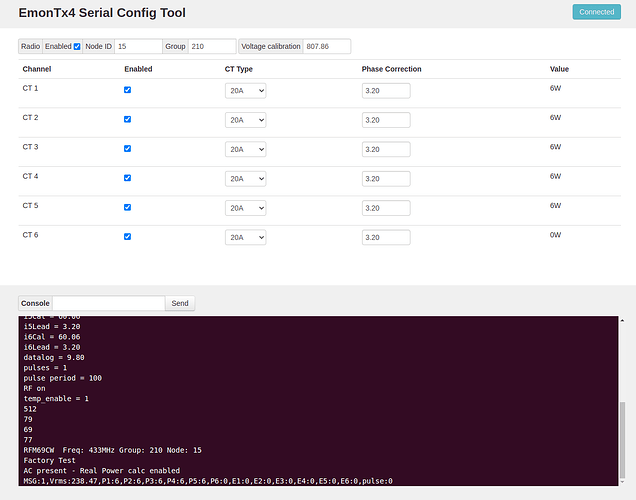Click the Connected status button
The width and height of the screenshot is (636, 500).
coord(596,12)
